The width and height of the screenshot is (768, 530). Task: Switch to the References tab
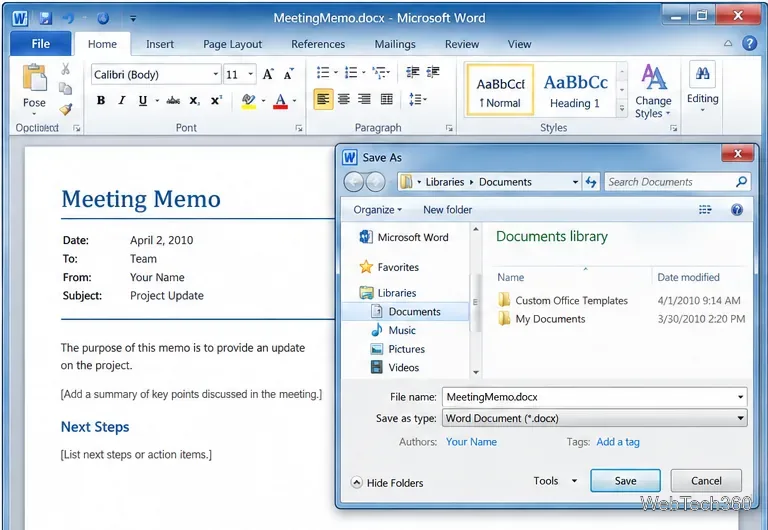tap(318, 44)
